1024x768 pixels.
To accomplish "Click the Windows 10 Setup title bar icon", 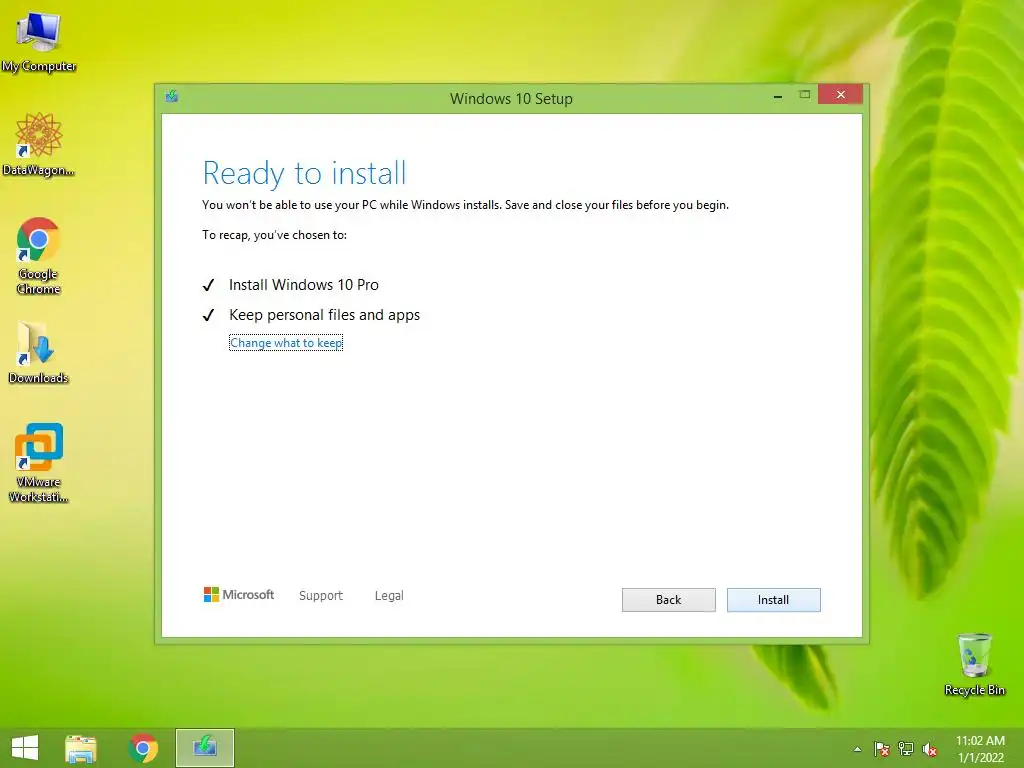I will point(172,97).
